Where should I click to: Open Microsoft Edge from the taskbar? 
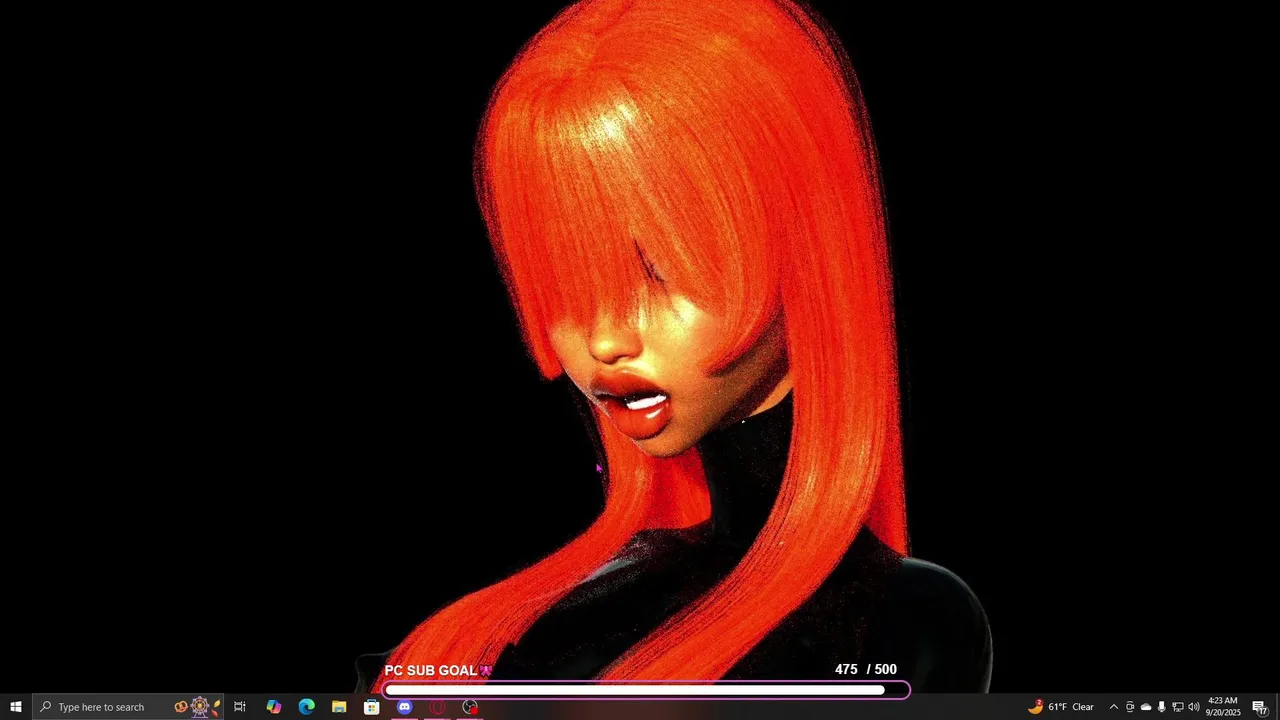pyautogui.click(x=306, y=707)
